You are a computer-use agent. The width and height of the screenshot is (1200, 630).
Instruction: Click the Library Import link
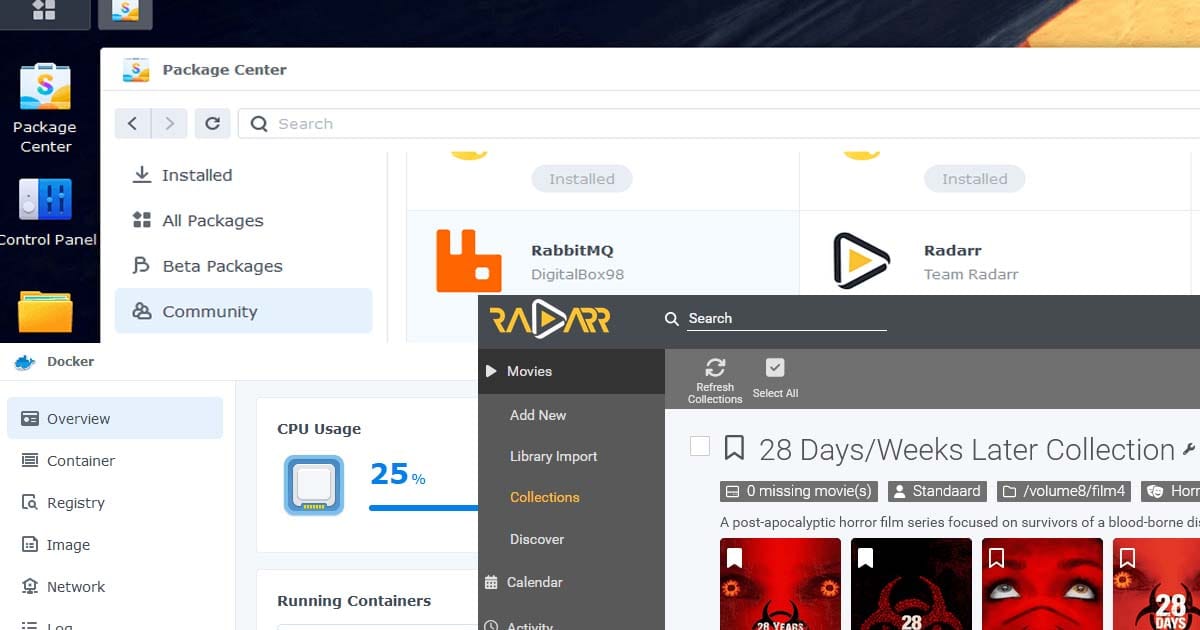pos(553,456)
